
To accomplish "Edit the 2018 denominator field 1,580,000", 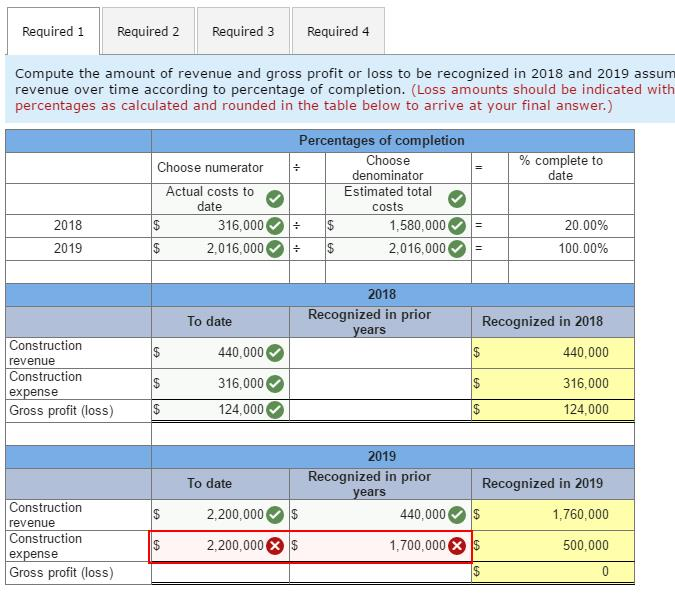I will pyautogui.click(x=398, y=226).
